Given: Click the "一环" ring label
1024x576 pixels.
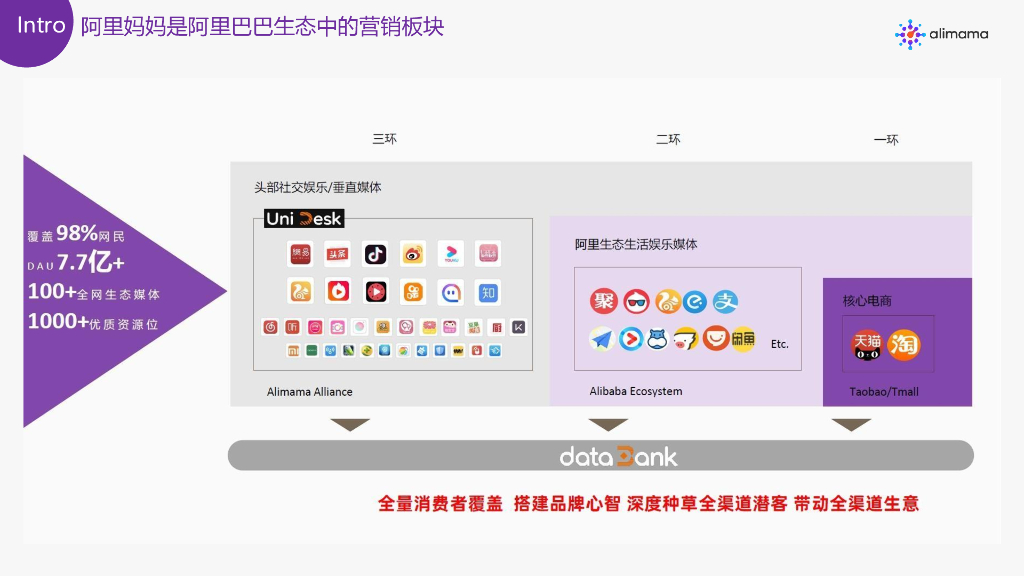Looking at the screenshot, I should 886,140.
